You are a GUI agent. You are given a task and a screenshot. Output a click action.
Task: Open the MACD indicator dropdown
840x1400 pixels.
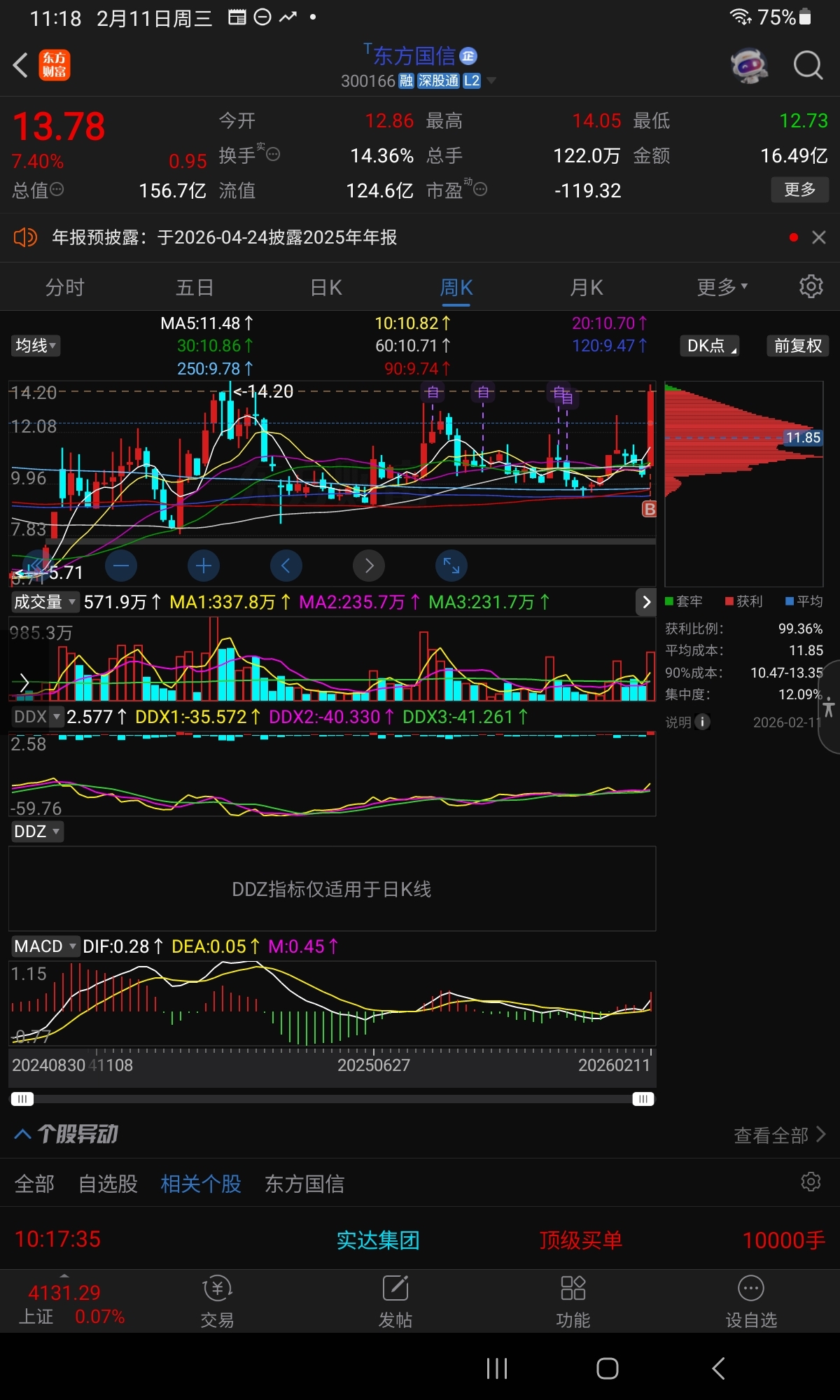coord(45,946)
